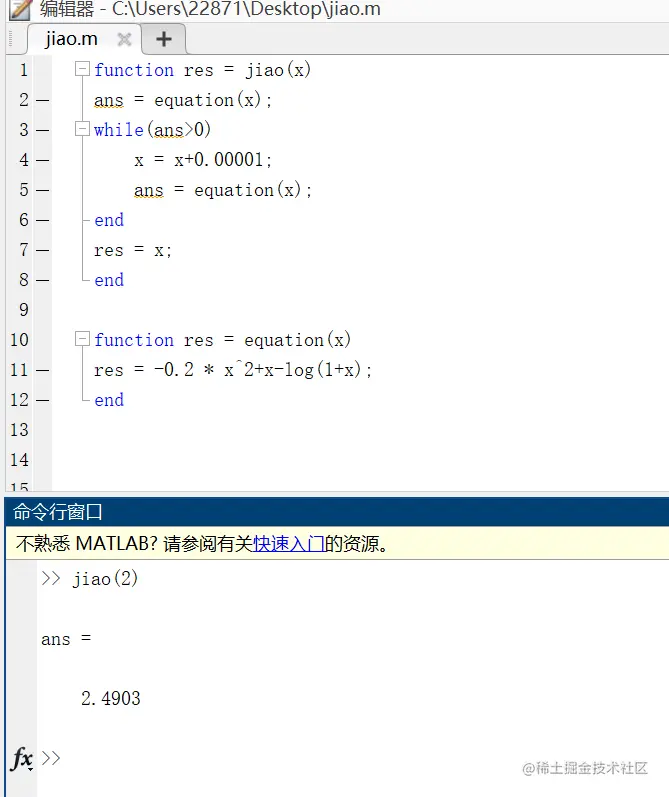Click the 'end' keyword on line 8
The image size is (669, 797).
tap(109, 280)
